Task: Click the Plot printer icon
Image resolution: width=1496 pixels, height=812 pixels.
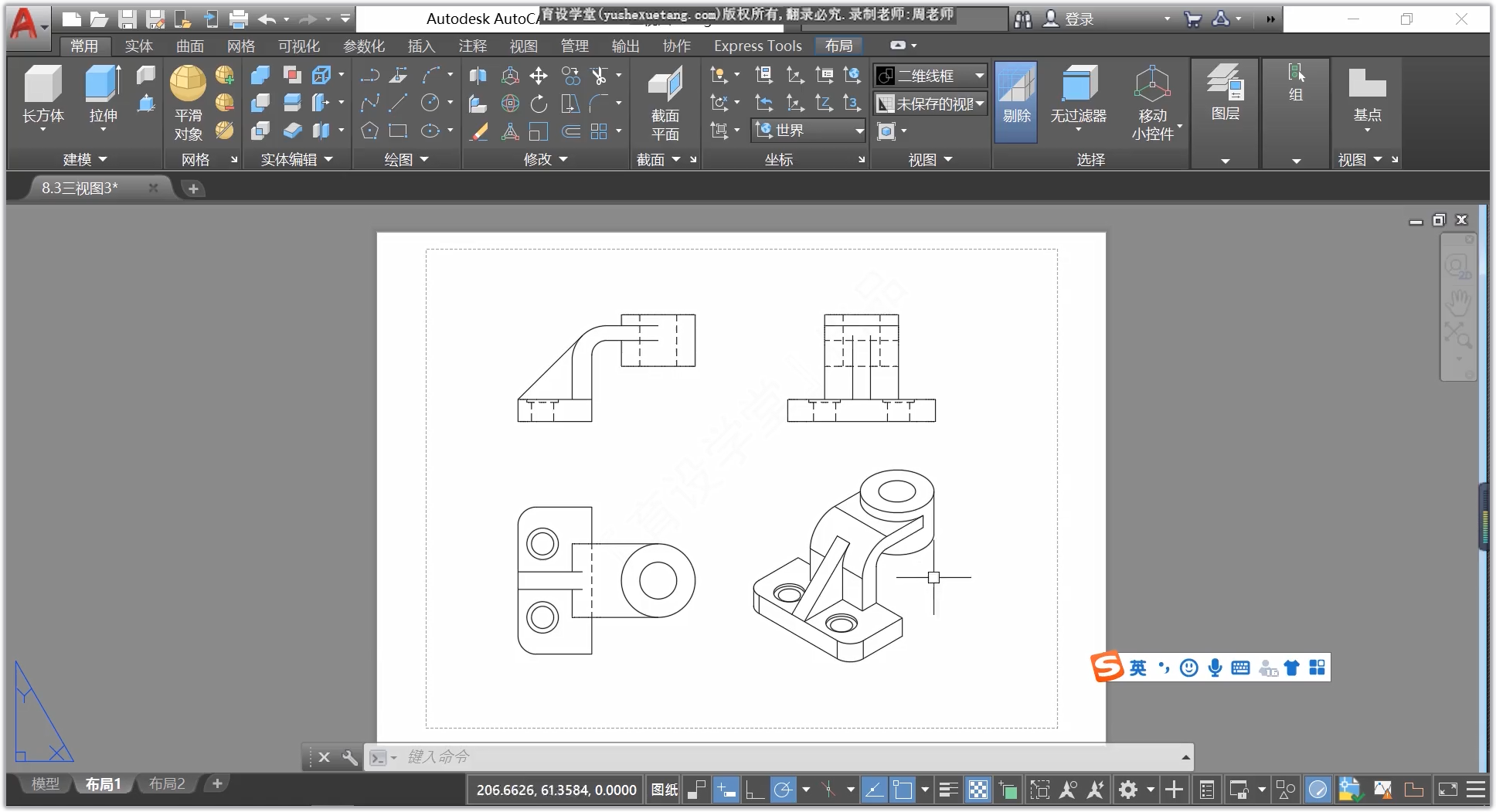Action: [x=239, y=19]
